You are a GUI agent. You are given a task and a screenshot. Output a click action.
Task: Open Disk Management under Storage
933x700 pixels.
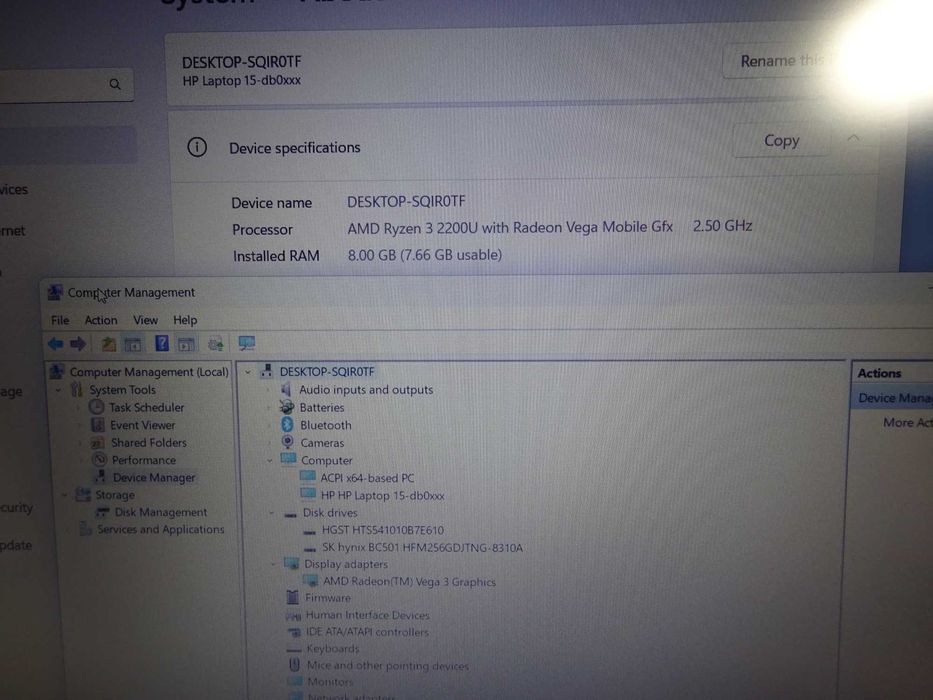pyautogui.click(x=161, y=512)
